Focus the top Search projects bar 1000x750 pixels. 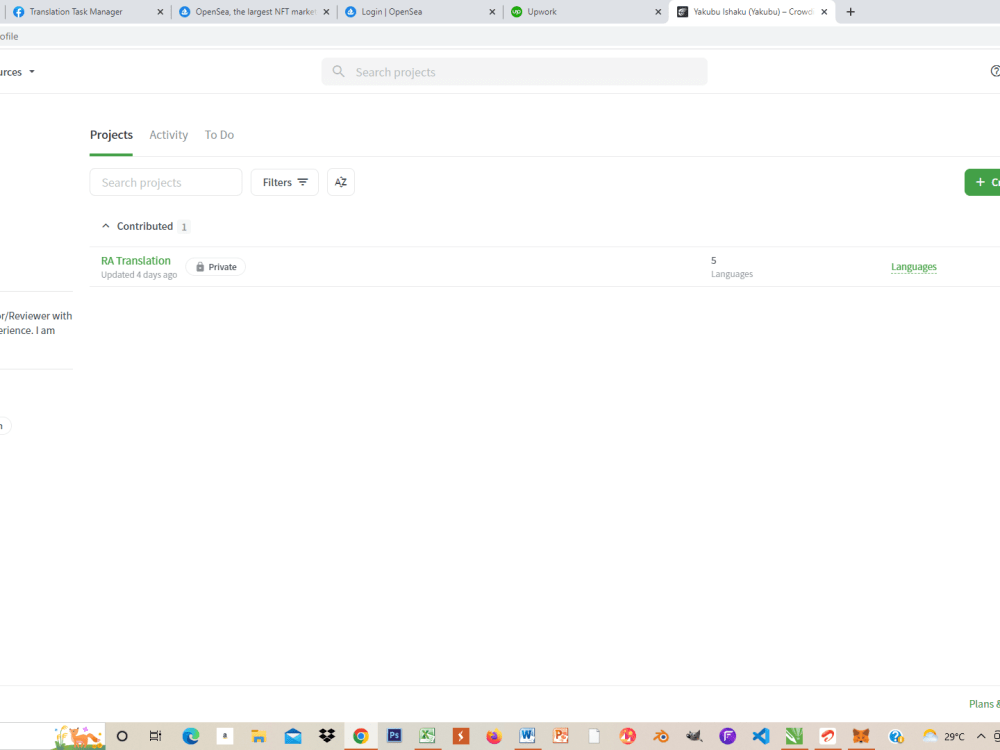pyautogui.click(x=514, y=71)
